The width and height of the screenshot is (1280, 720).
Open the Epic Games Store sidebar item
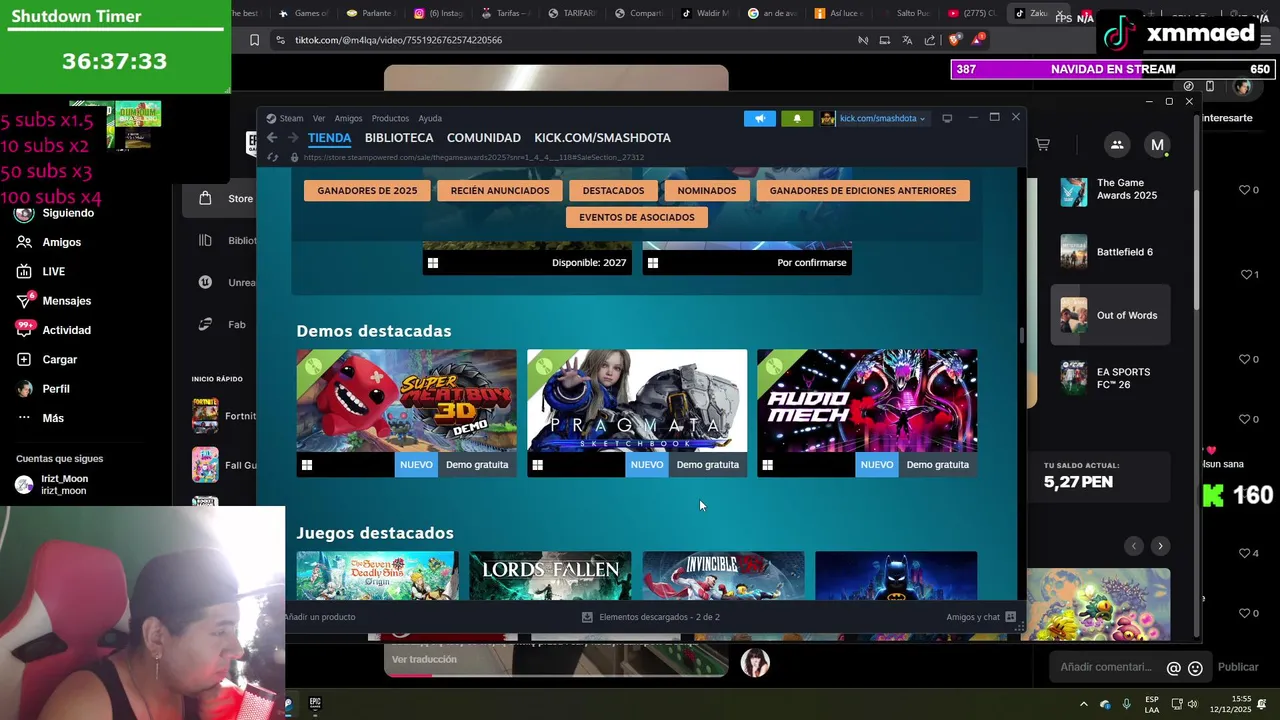227,198
